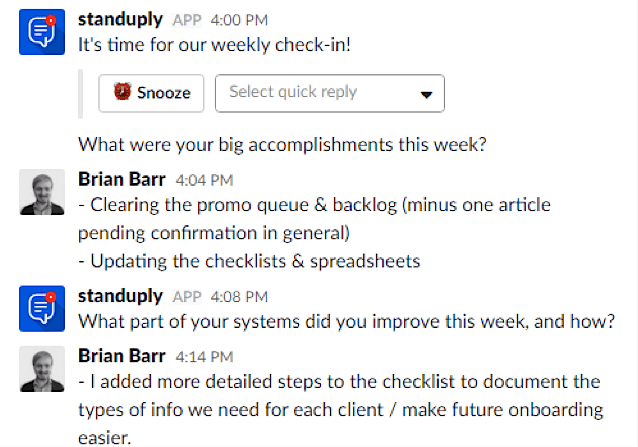Click the 4:08 PM message timestamp
Image resolution: width=638 pixels, height=447 pixels.
pos(239,297)
